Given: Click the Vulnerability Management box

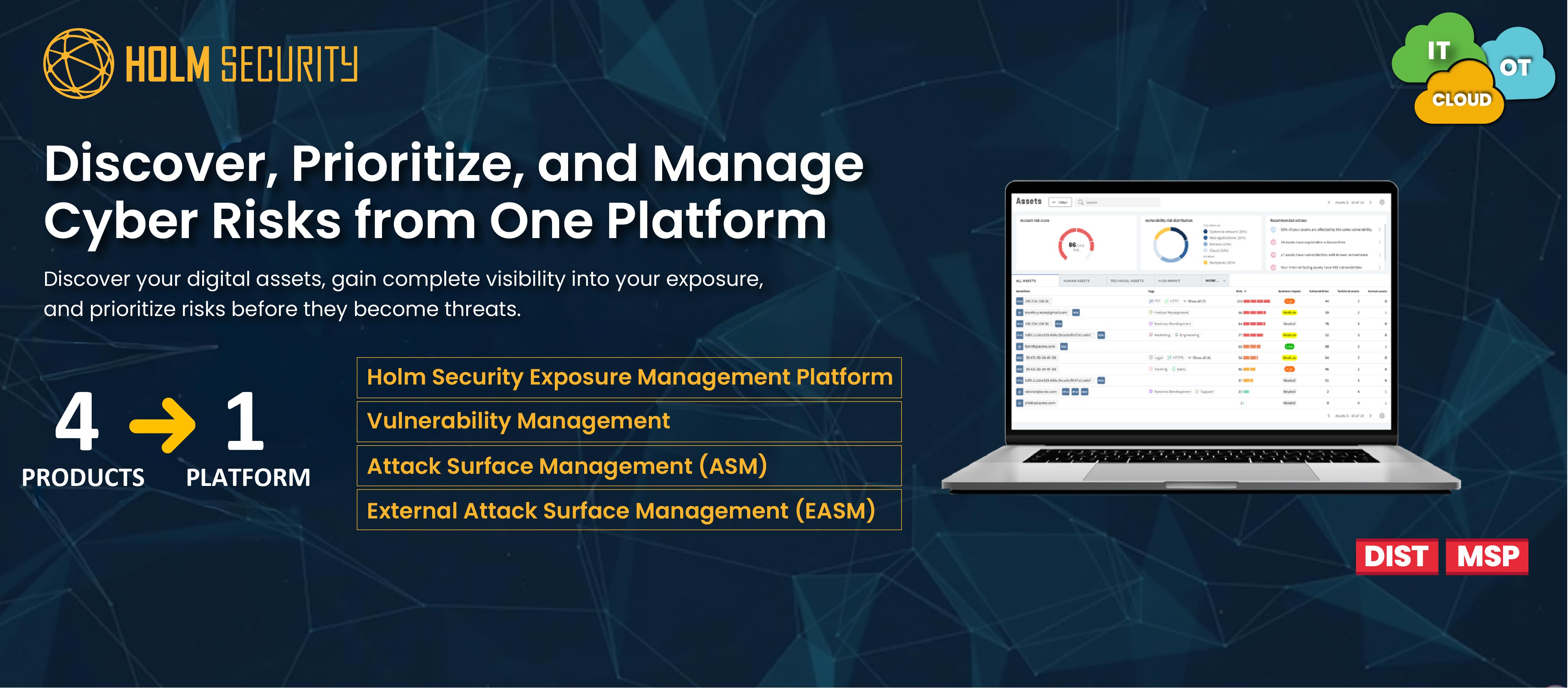Looking at the screenshot, I should coord(629,422).
